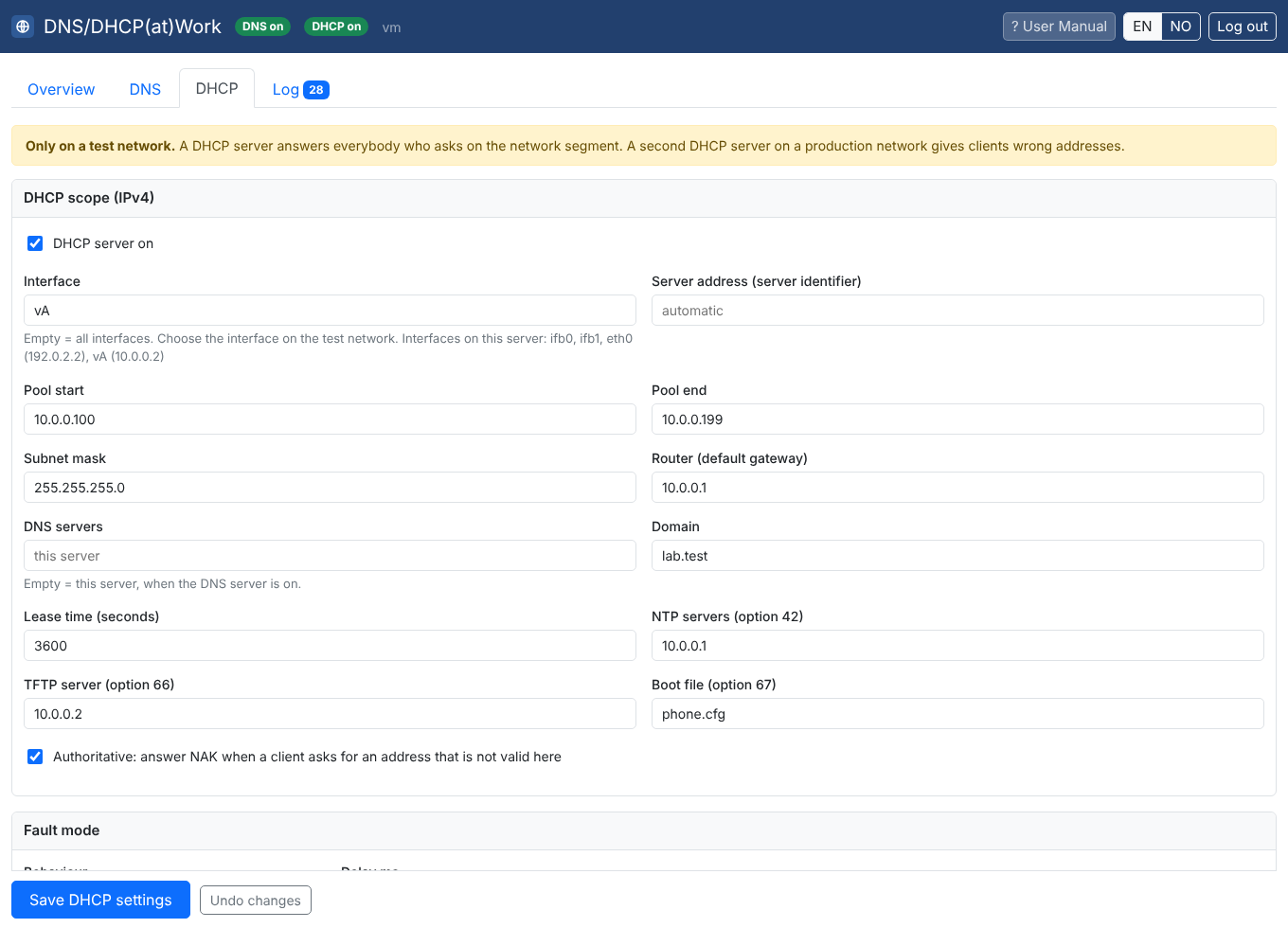The height and width of the screenshot is (928, 1288).
Task: Click the Boot file option 67 field
Action: [x=957, y=714]
